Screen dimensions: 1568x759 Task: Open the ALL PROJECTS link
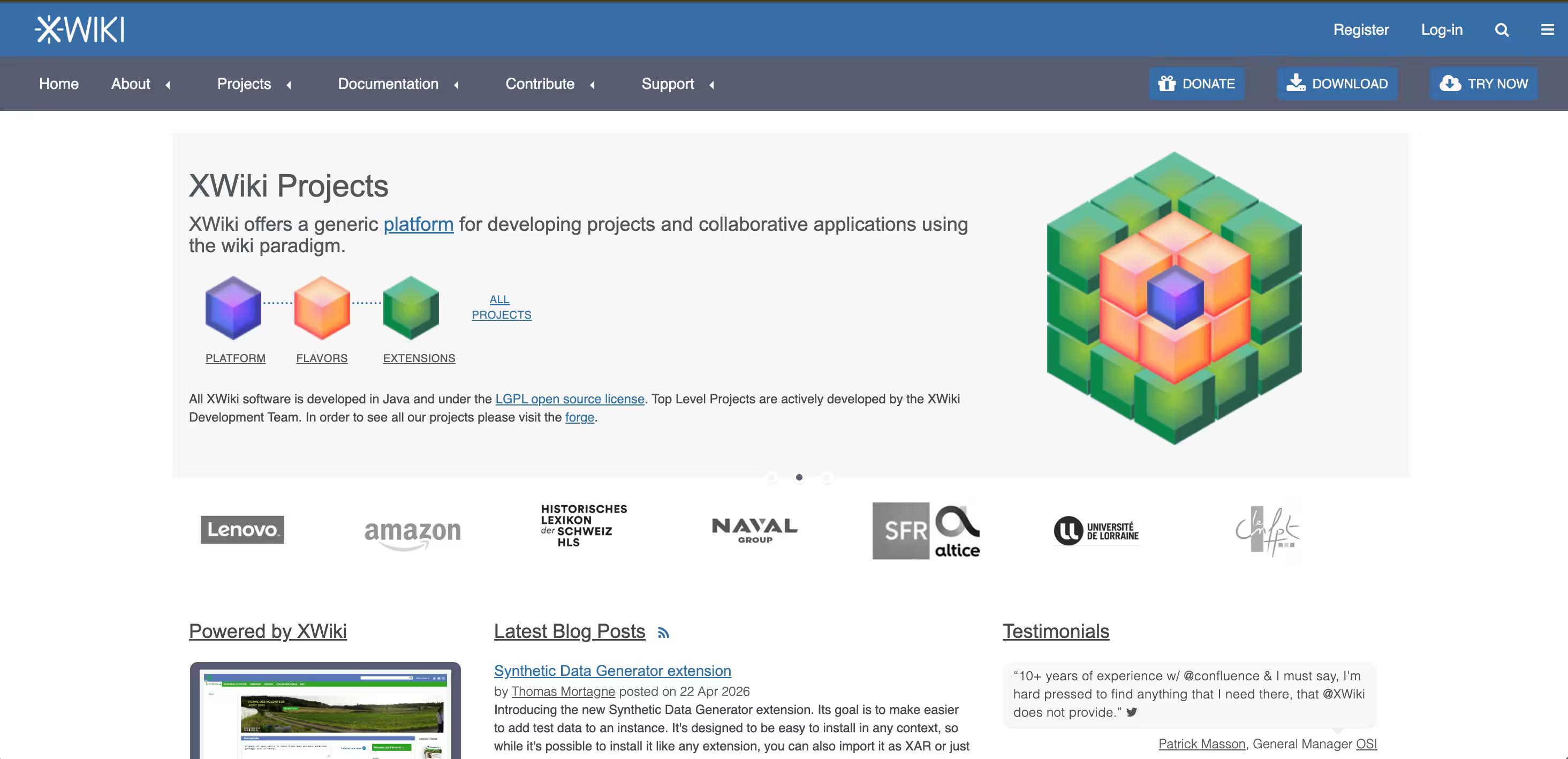point(502,307)
